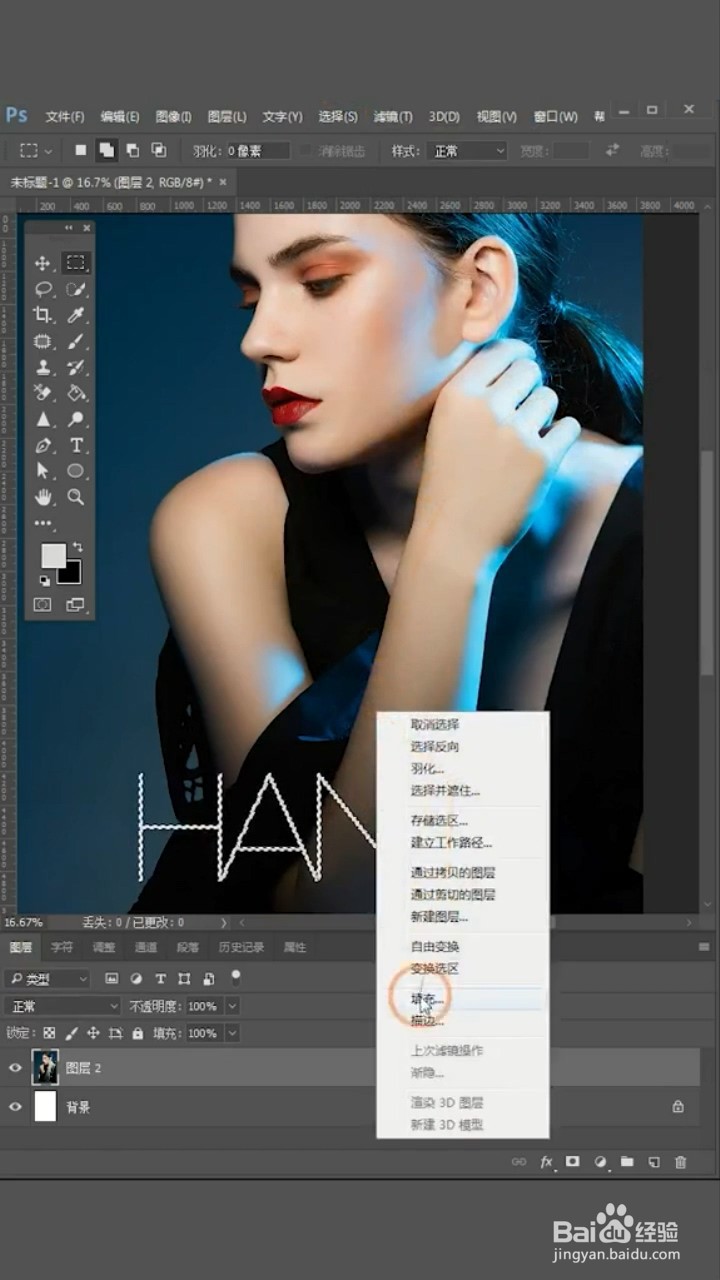The width and height of the screenshot is (720, 1280).
Task: Choose Free Transform from context menu
Action: coord(435,947)
